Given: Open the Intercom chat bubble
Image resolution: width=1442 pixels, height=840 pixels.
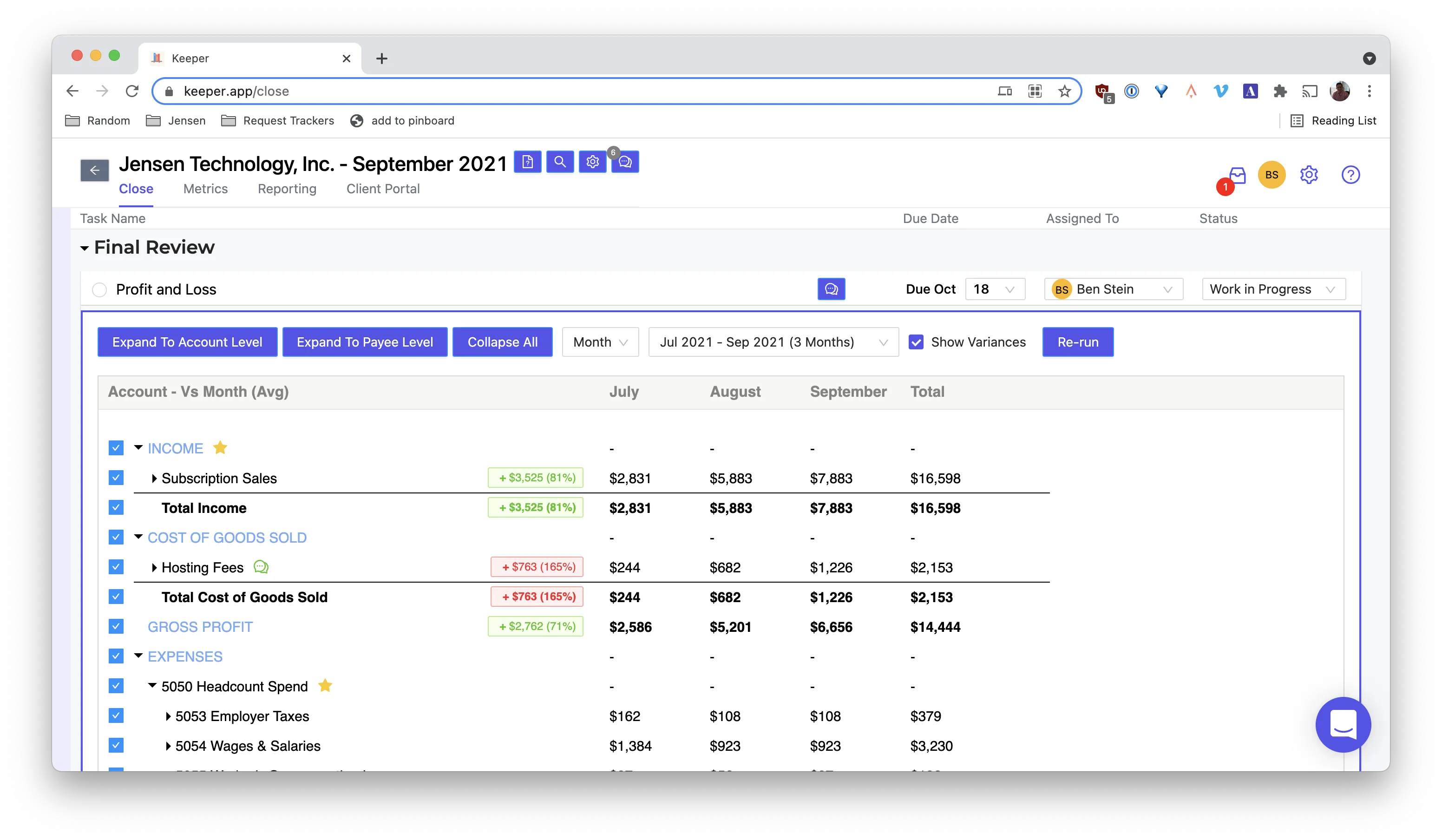Looking at the screenshot, I should tap(1343, 724).
